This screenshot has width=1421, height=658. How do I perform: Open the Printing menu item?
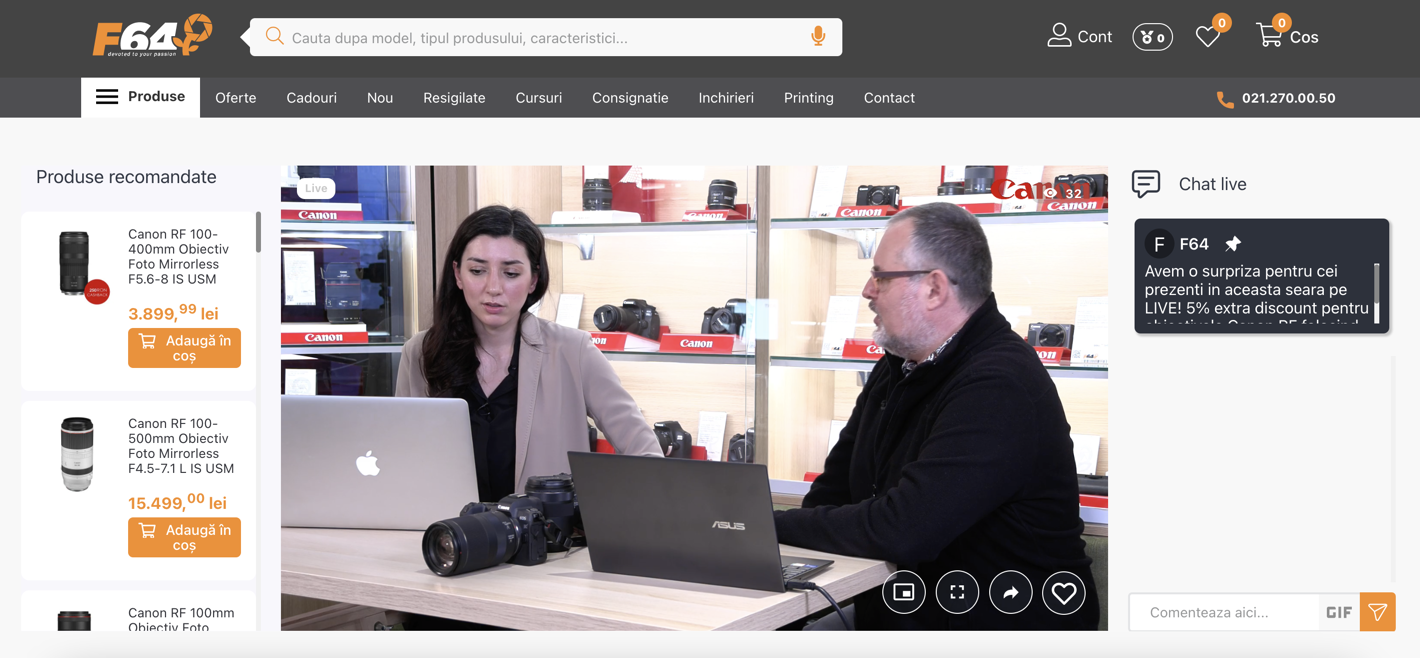[x=809, y=98]
